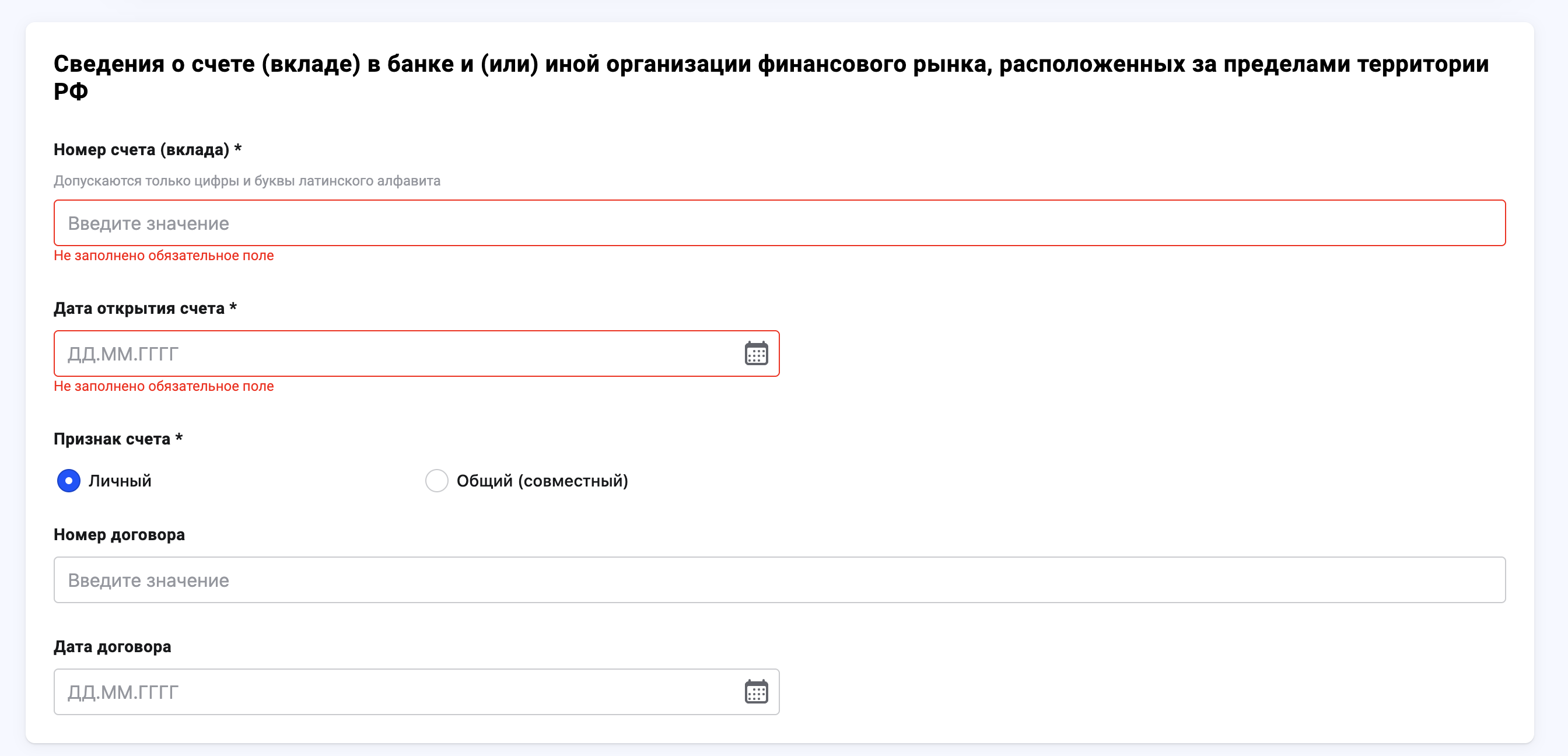
Task: Click hint text about Latin letters and digits
Action: (247, 181)
